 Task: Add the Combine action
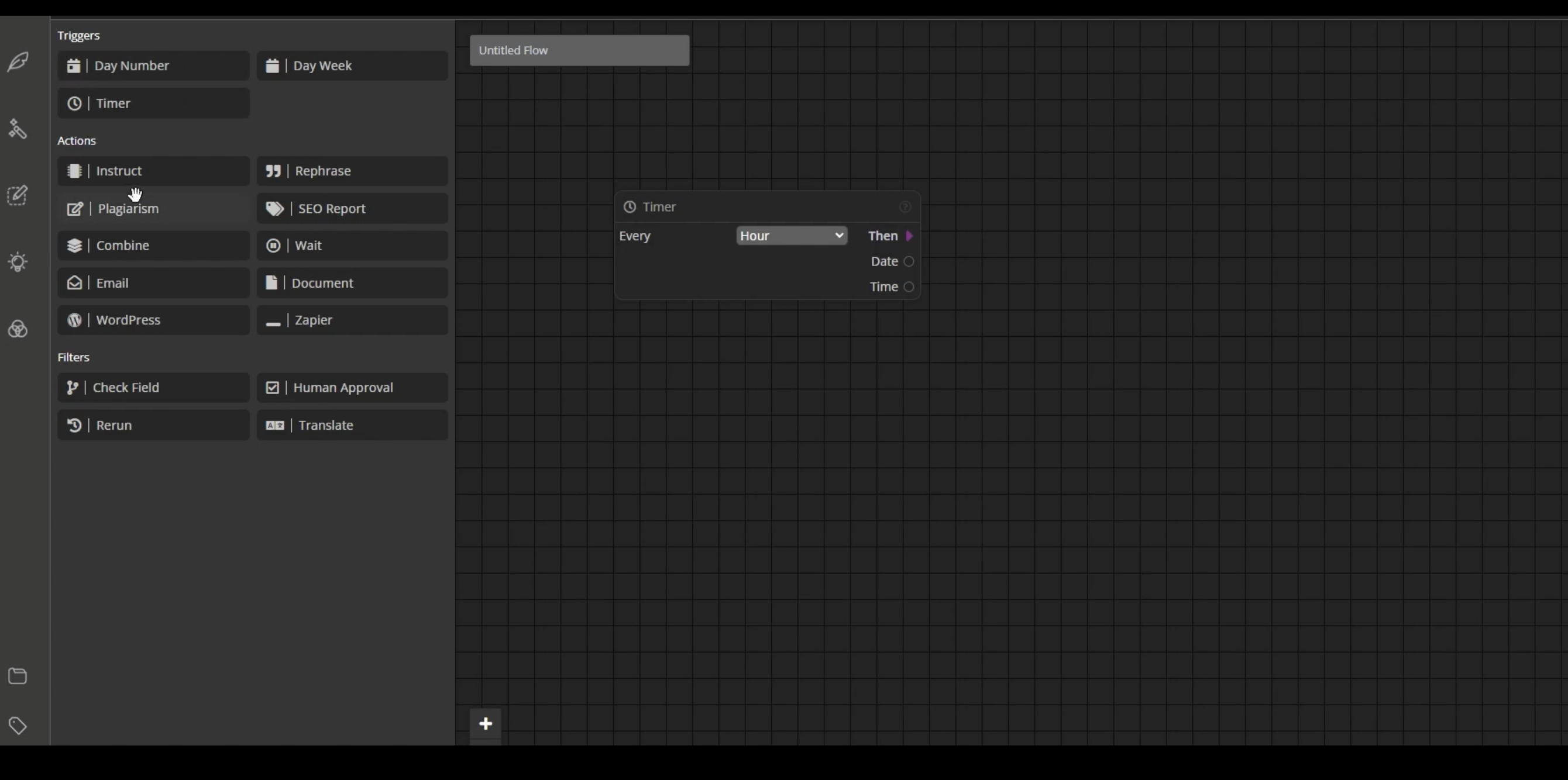point(153,246)
